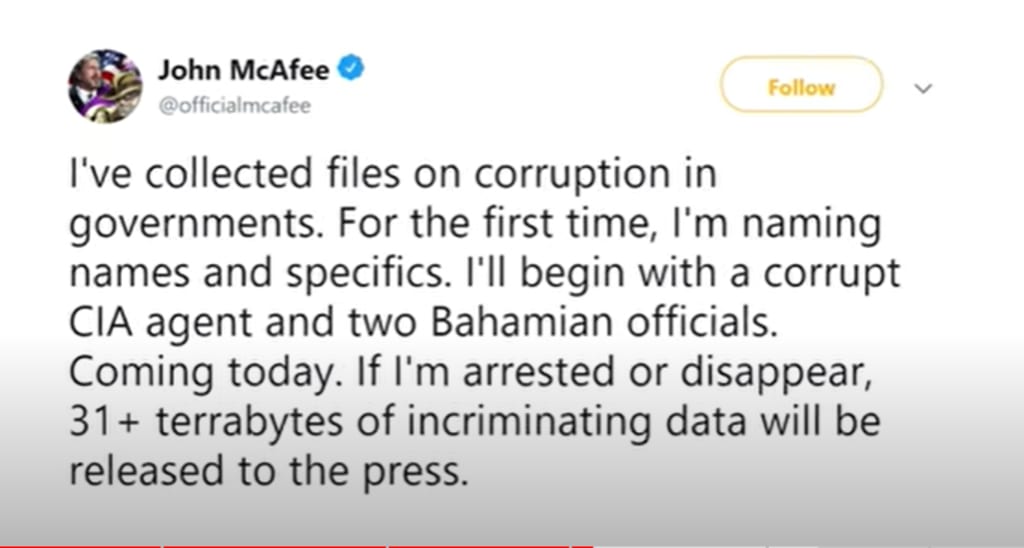Viewport: 1024px width, 548px height.
Task: Expand the tweet options chevron menu
Action: pyautogui.click(x=923, y=88)
